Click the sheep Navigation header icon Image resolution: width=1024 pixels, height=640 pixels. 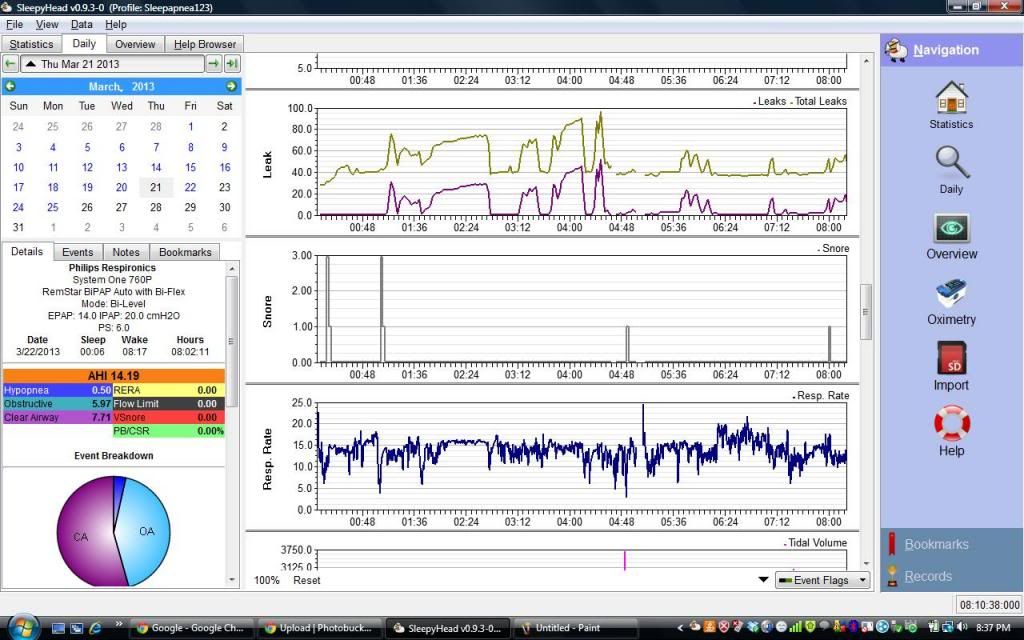(x=896, y=50)
